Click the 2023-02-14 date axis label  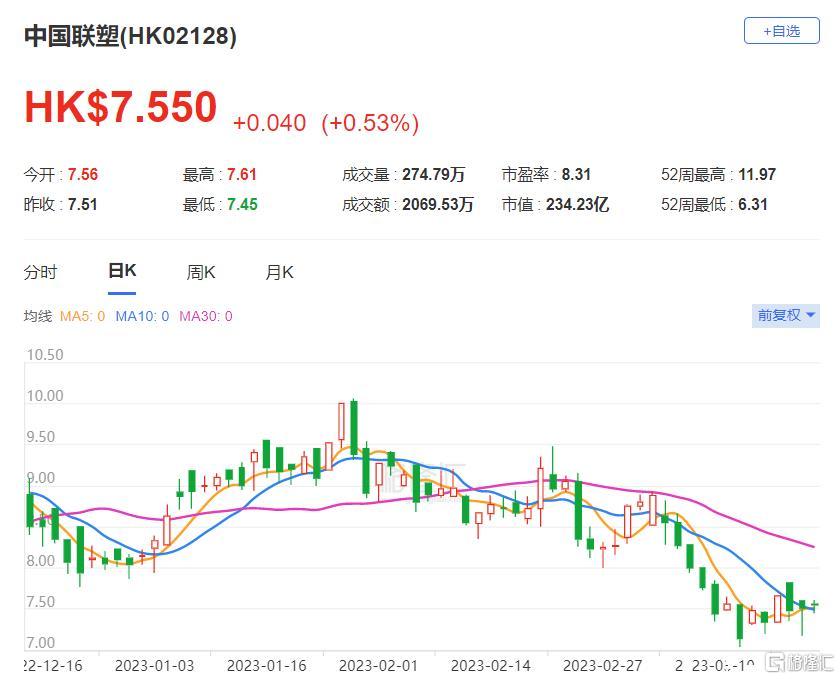coord(491,666)
